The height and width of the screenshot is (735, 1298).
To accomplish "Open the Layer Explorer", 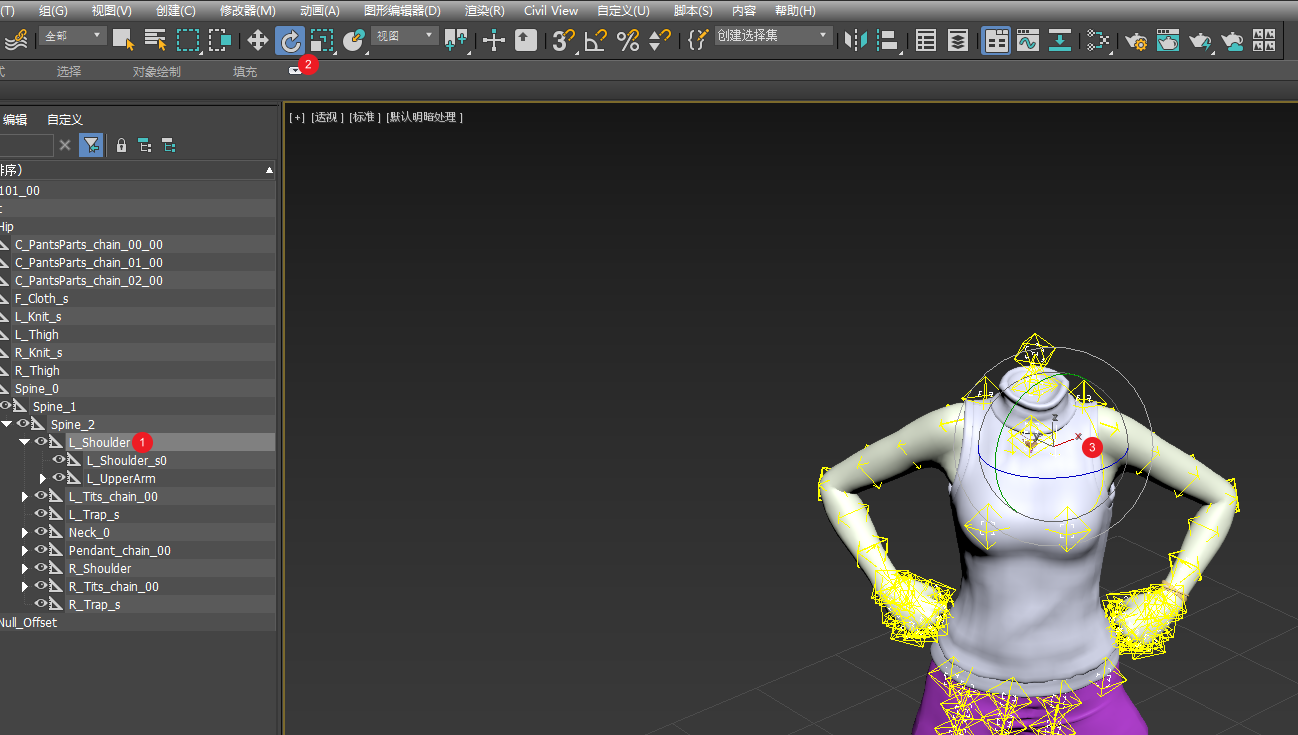I will 958,40.
